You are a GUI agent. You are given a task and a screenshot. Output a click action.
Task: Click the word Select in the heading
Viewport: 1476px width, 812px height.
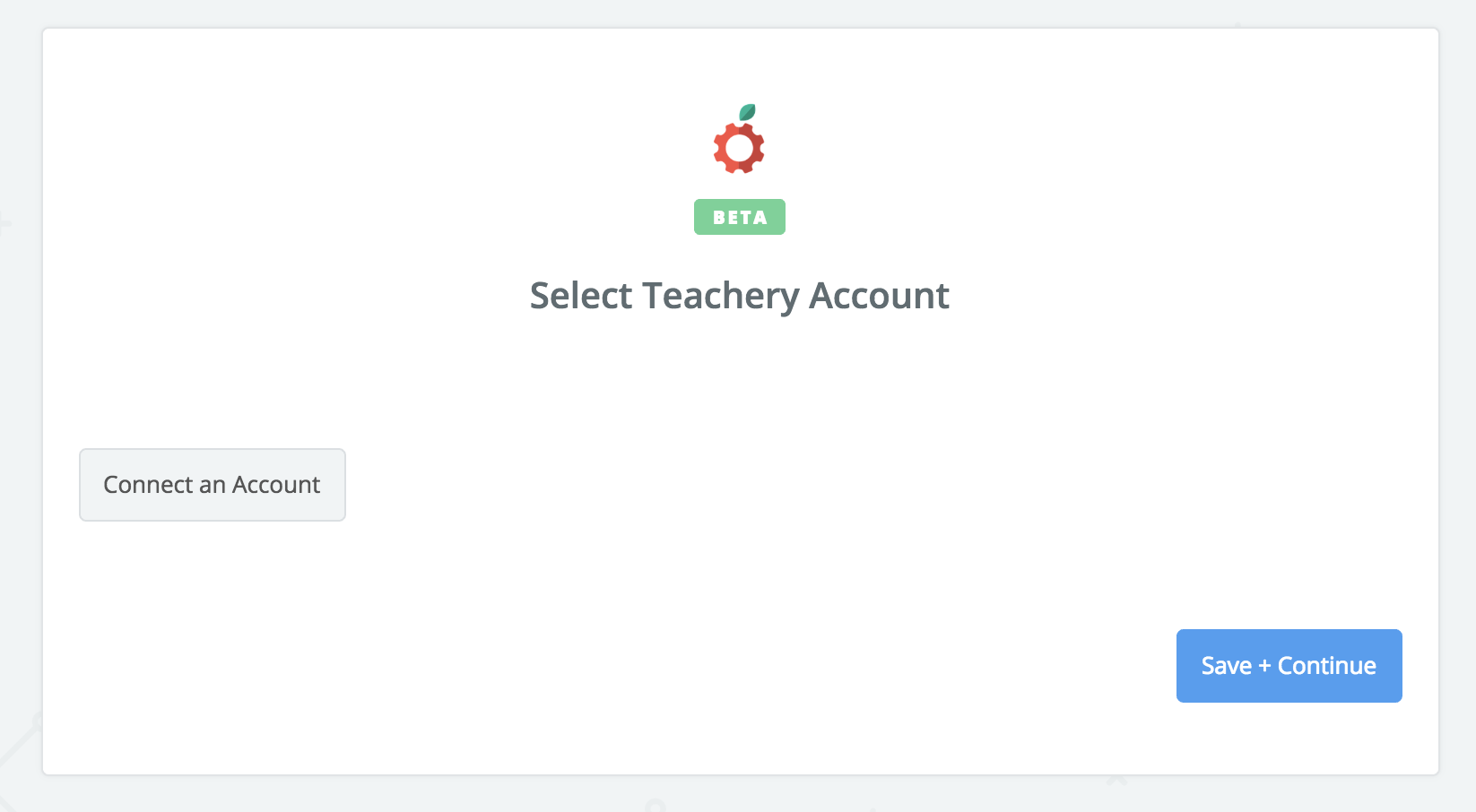coord(581,296)
